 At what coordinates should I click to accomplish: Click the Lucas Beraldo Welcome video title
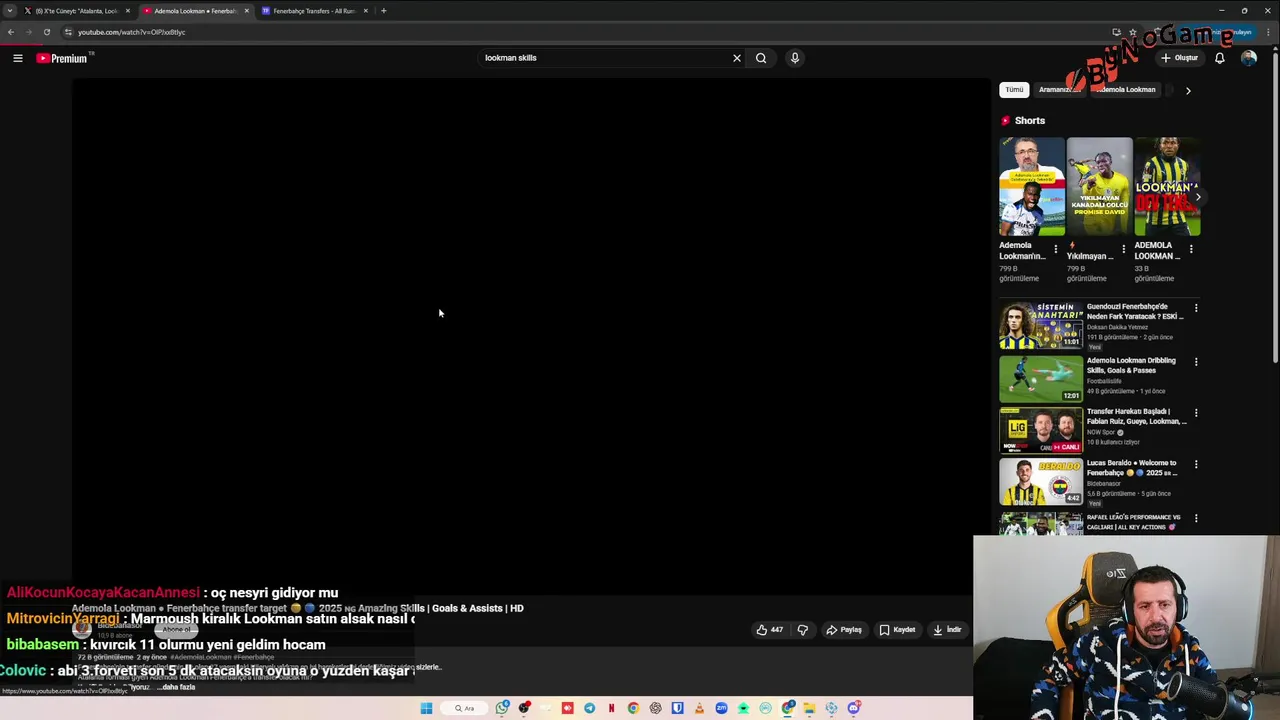click(1132, 468)
